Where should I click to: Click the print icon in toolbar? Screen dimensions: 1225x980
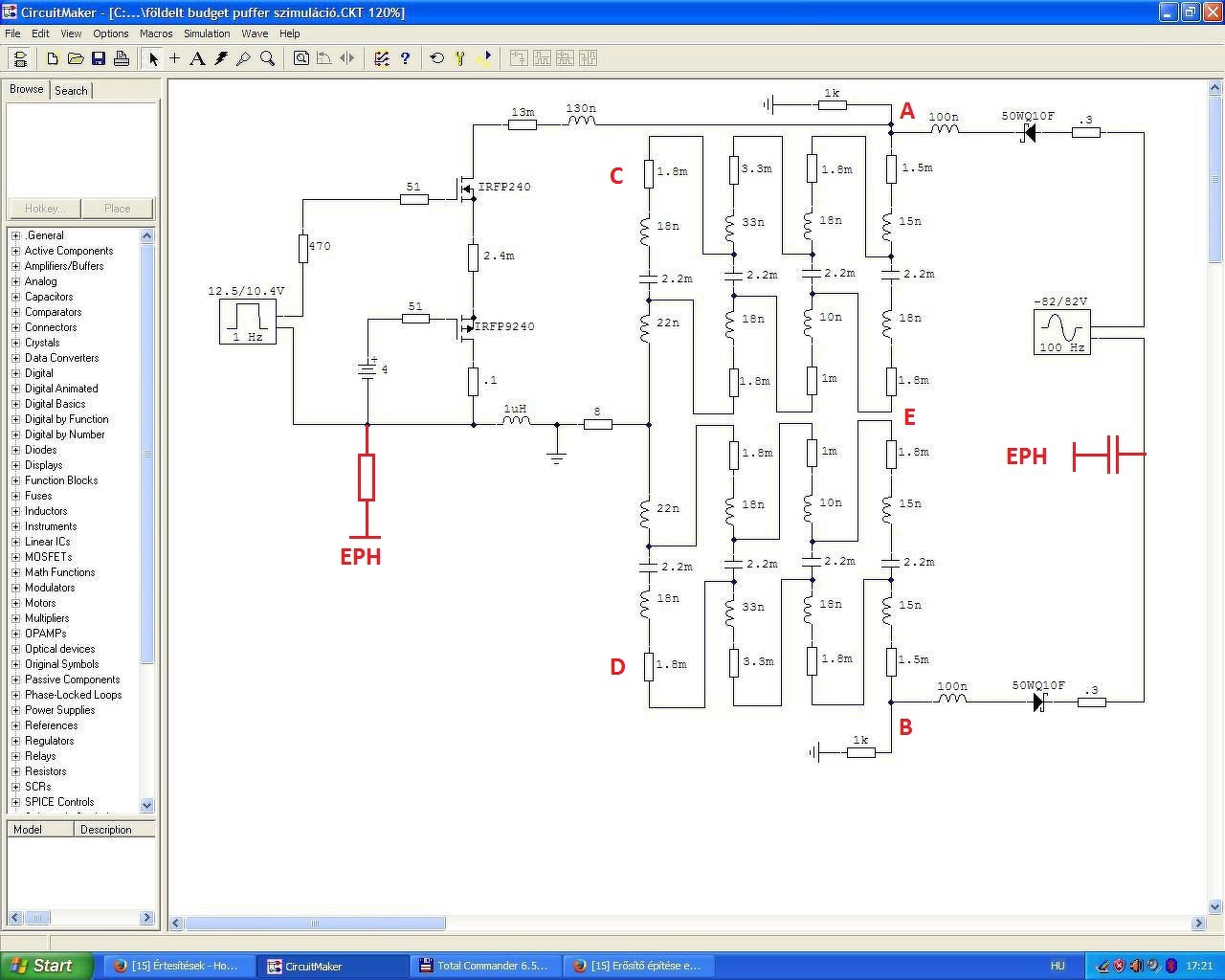[122, 58]
